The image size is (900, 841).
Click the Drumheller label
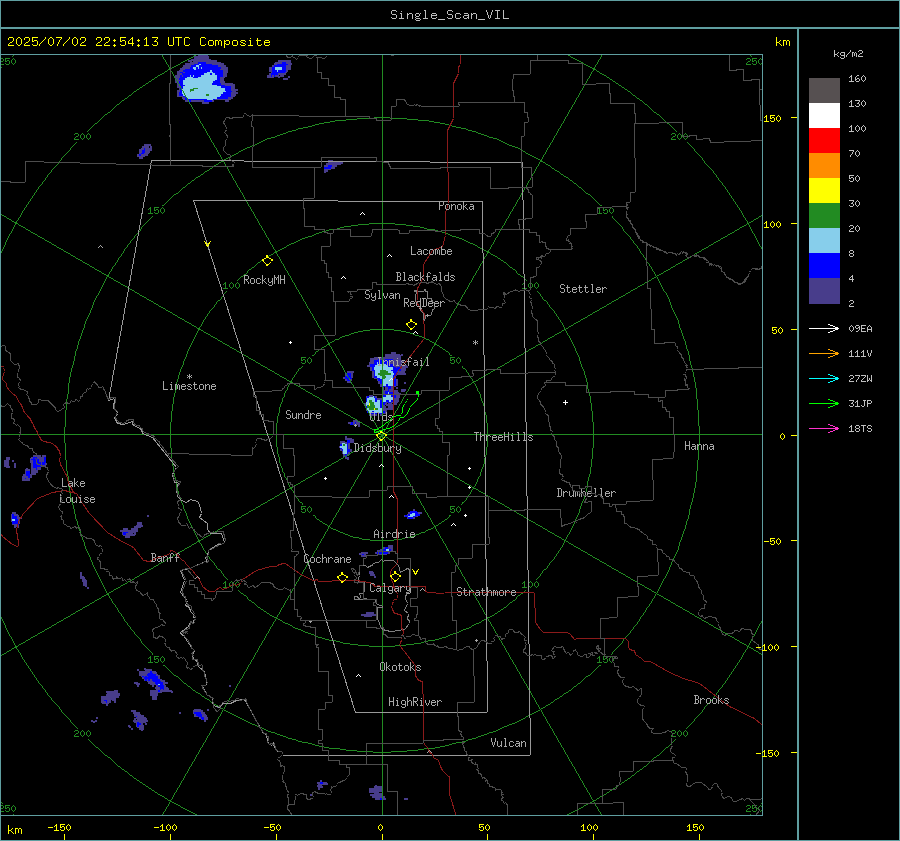[586, 493]
